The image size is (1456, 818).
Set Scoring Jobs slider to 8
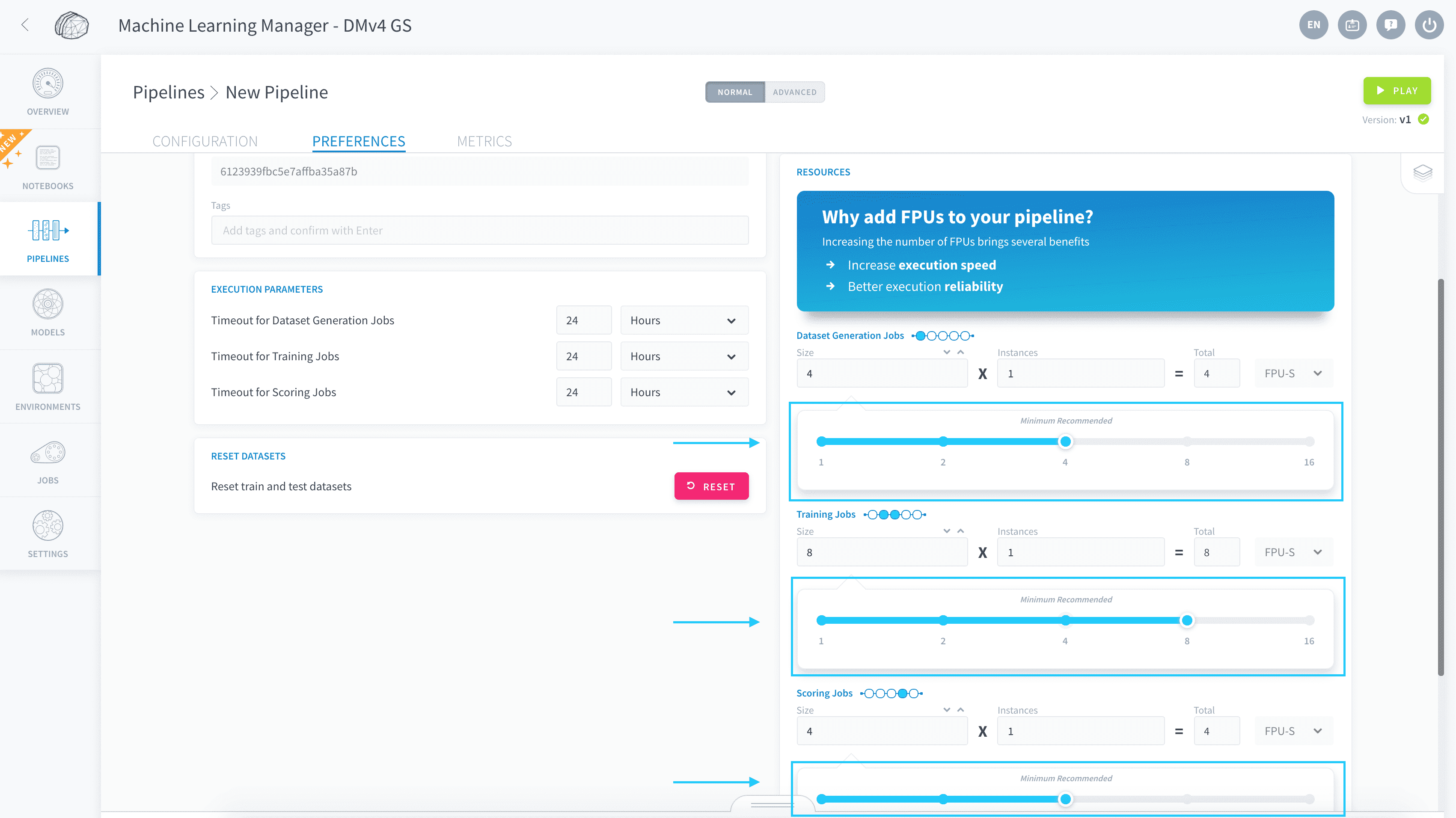1187,799
